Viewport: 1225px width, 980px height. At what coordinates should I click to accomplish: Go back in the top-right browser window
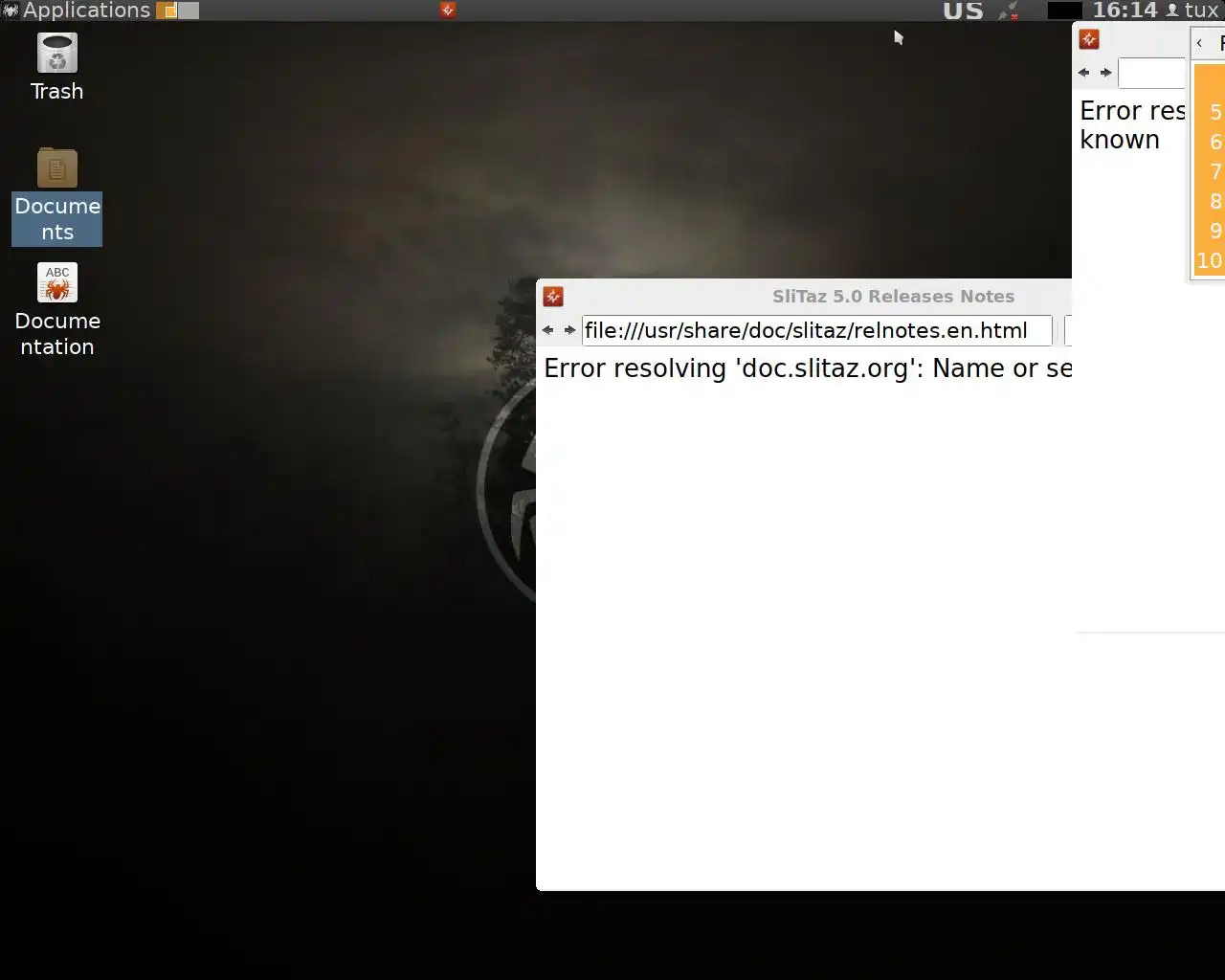pos(1083,73)
